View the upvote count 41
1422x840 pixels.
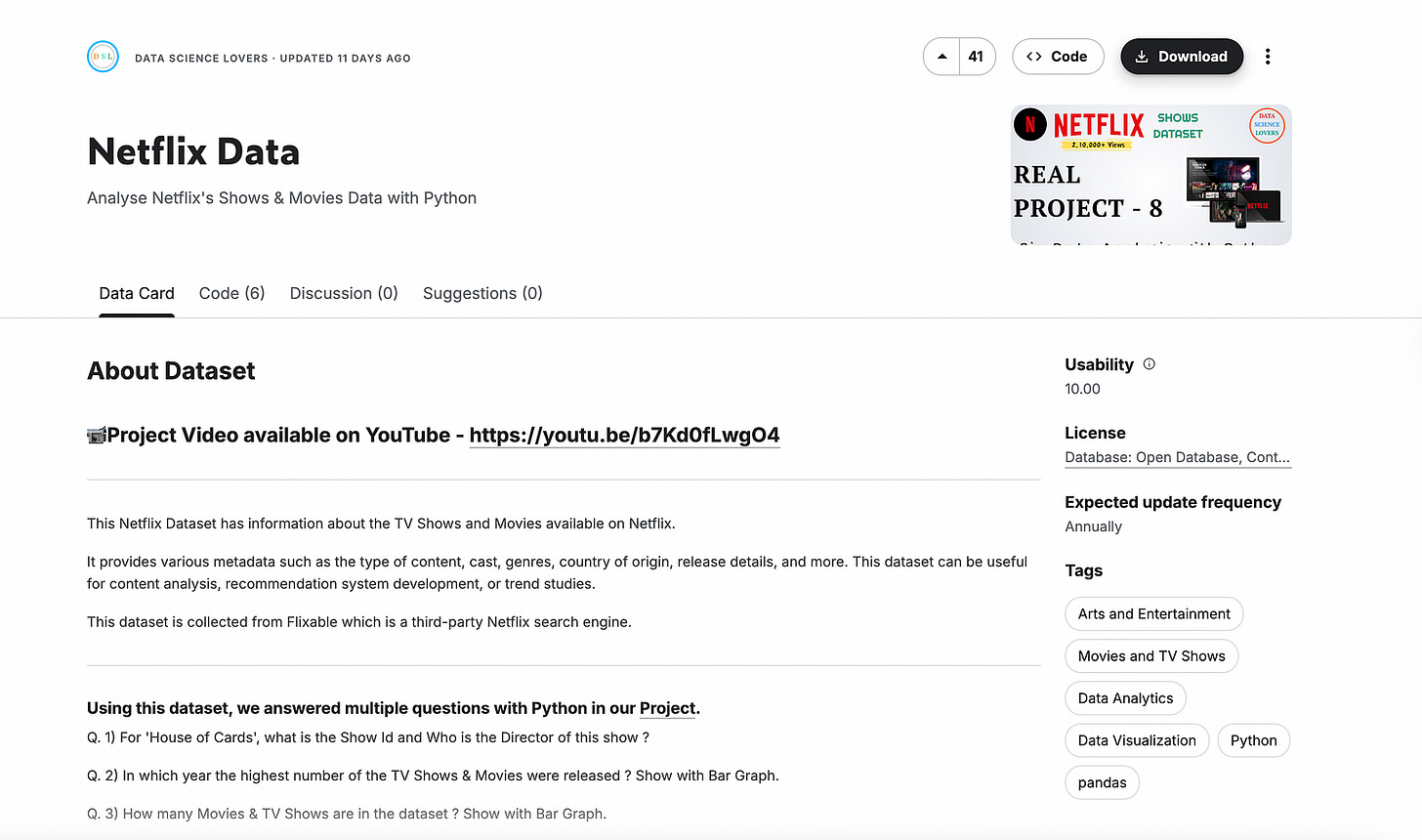pos(976,57)
